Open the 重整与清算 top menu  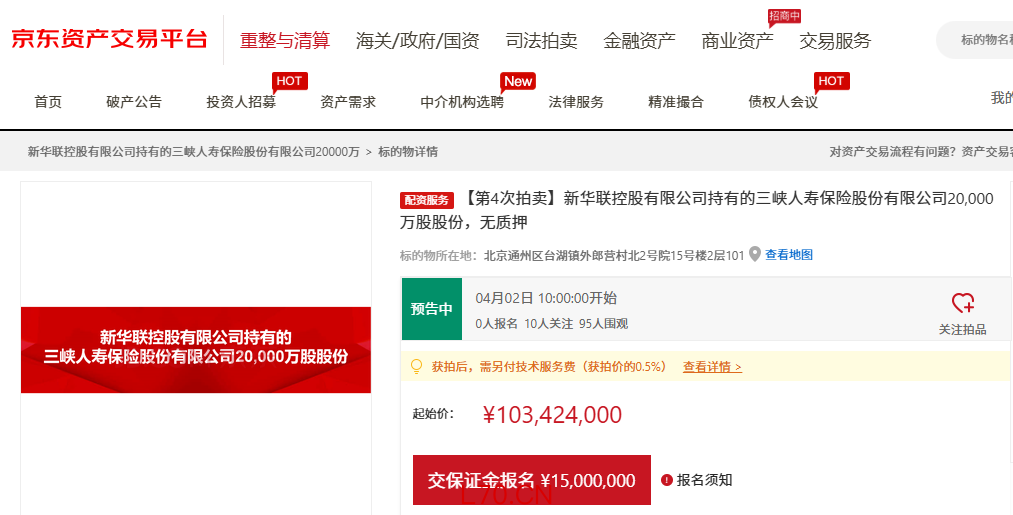click(x=285, y=41)
